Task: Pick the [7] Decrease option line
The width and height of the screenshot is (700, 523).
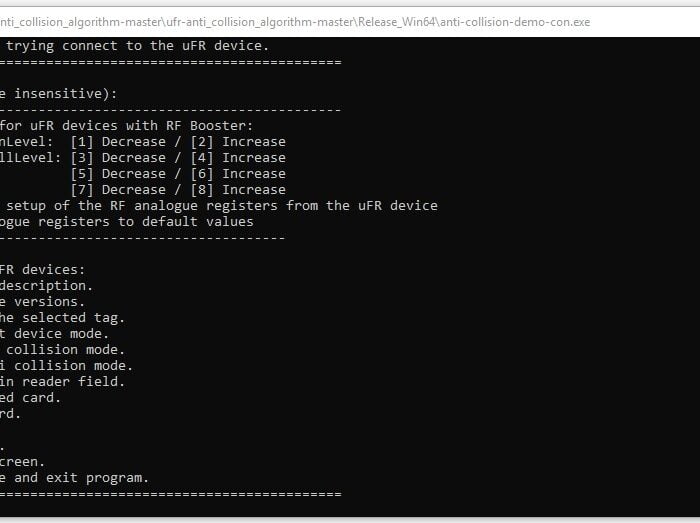Action: (x=118, y=190)
